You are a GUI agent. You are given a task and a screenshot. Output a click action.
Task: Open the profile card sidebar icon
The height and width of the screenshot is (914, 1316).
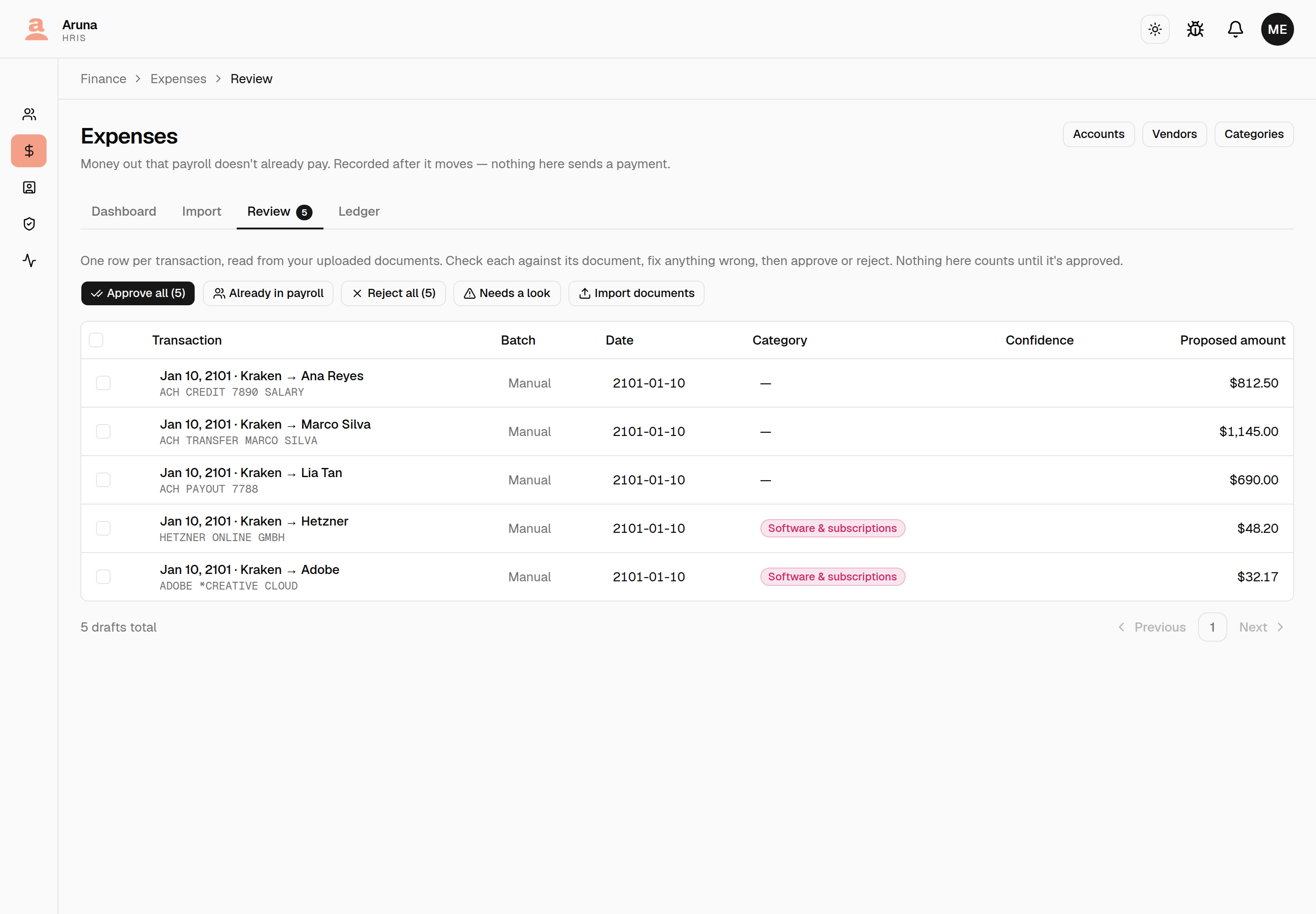(x=29, y=188)
